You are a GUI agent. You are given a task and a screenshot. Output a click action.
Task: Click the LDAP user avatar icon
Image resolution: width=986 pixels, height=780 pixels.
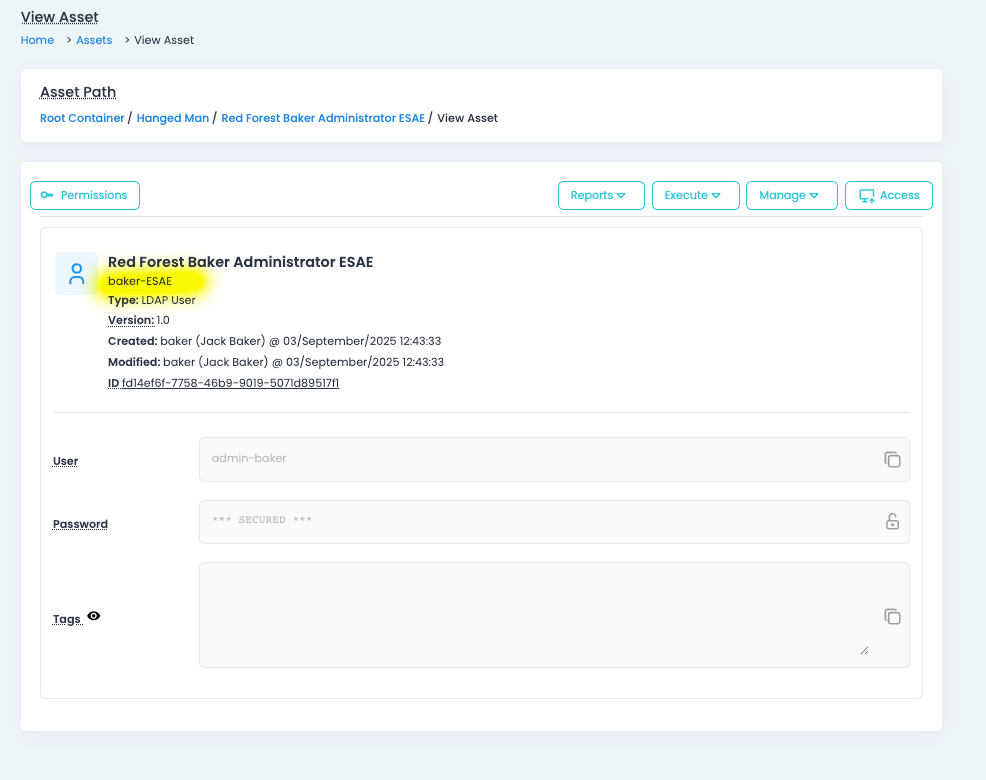(x=76, y=274)
